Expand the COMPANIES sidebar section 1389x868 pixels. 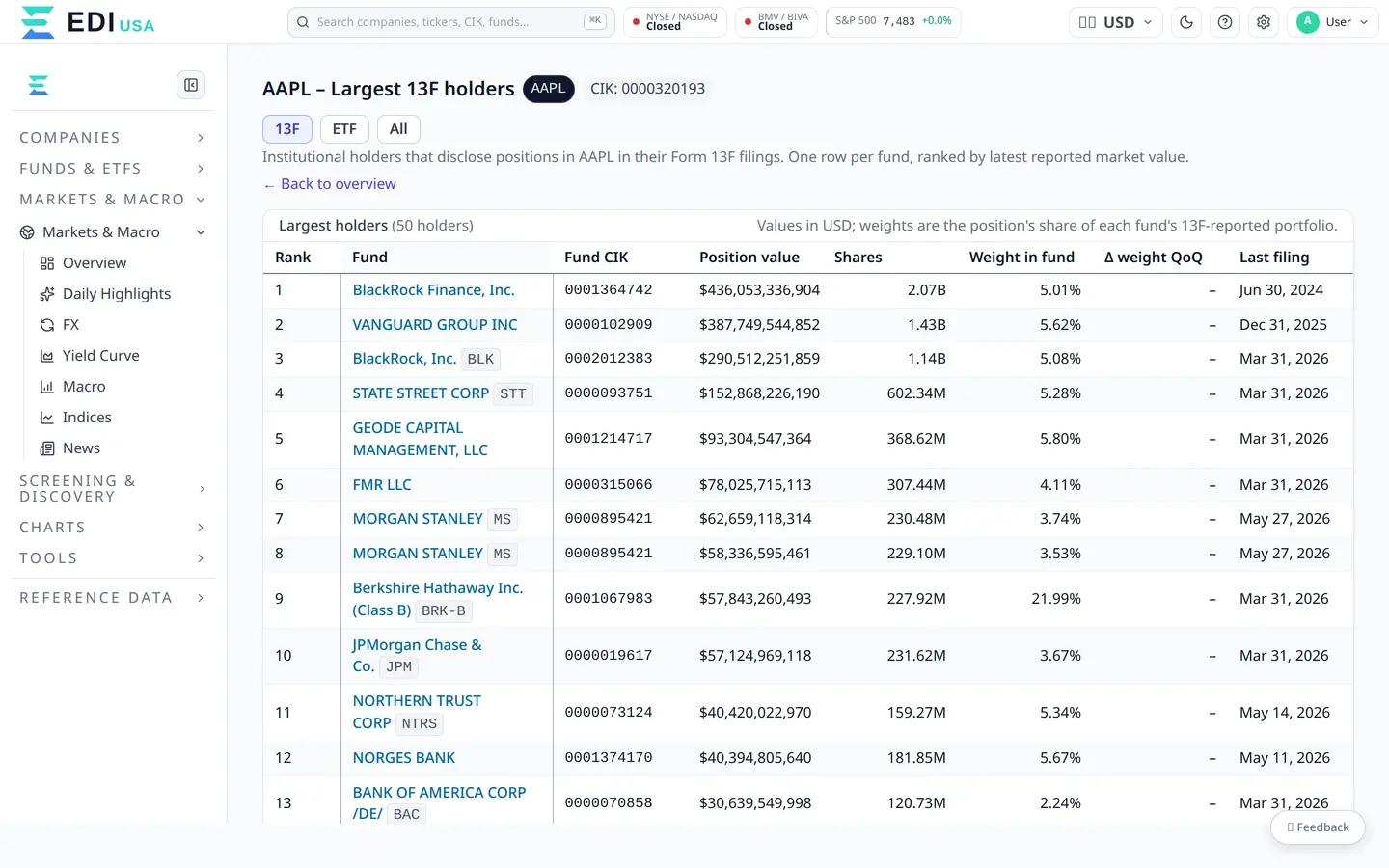[113, 138]
